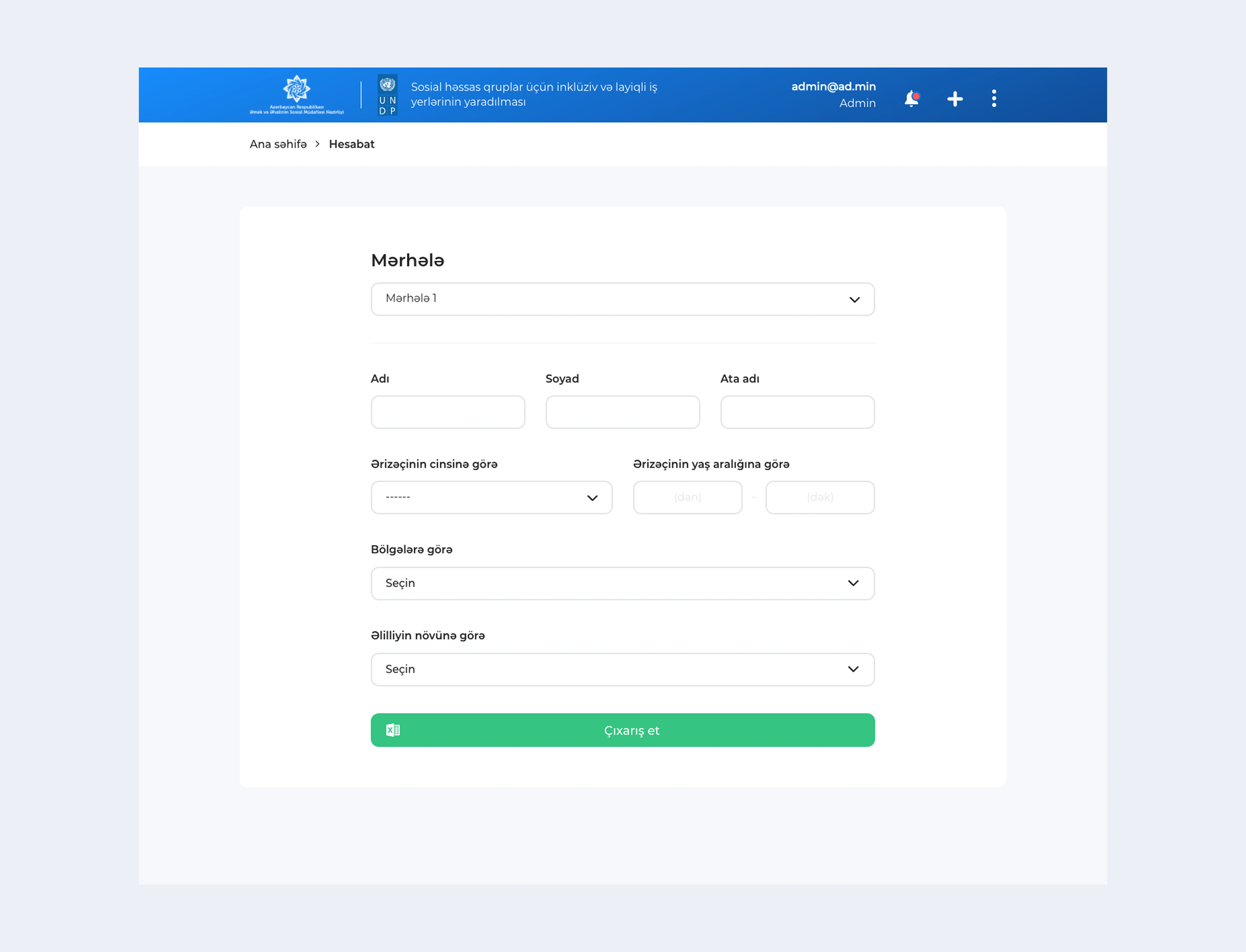Screen dimensions: 1246x952
Task: Click into the Ata adı field
Action: pyautogui.click(x=797, y=412)
